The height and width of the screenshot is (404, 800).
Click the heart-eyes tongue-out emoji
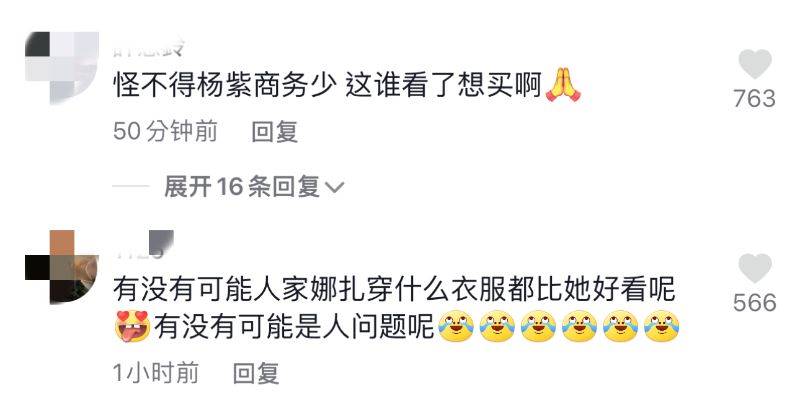[132, 325]
